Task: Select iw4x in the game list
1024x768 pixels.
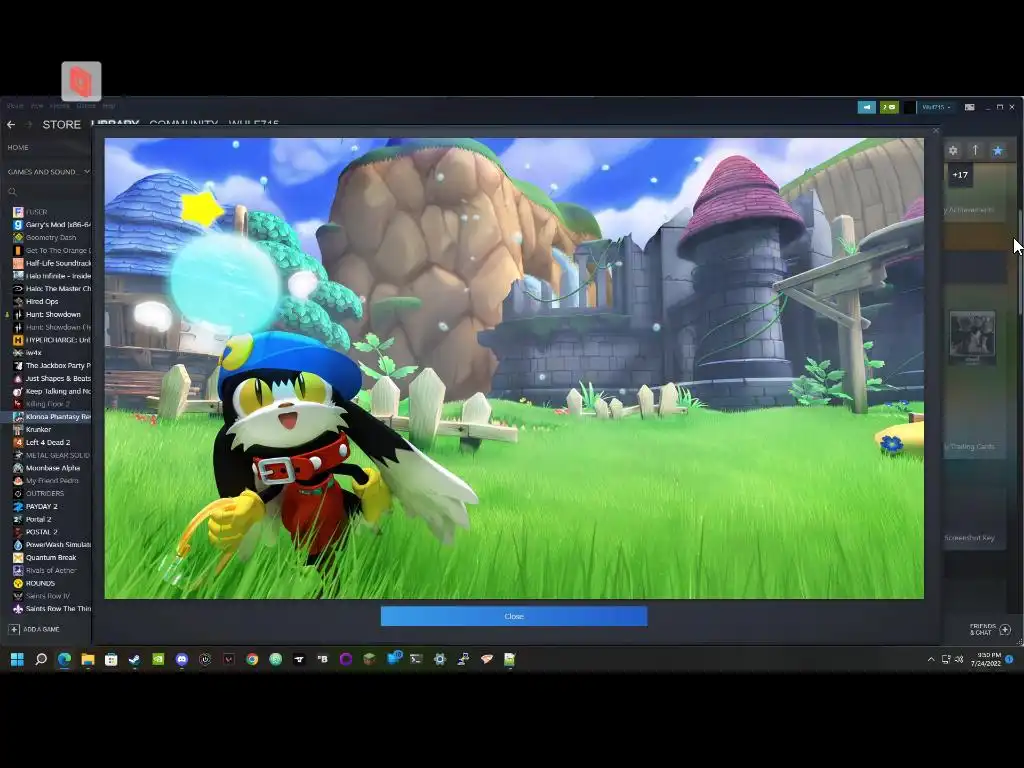Action: [52, 353]
